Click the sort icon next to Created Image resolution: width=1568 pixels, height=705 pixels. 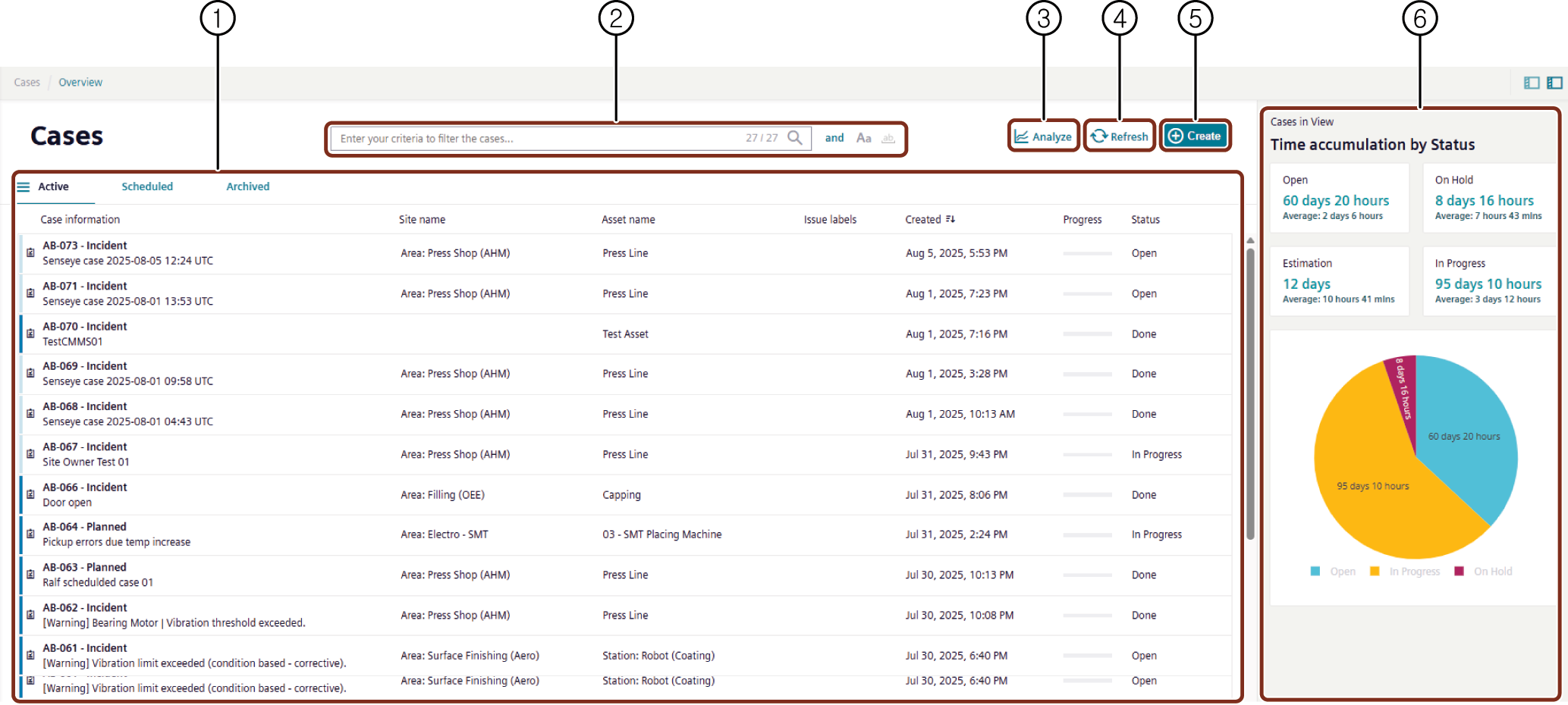pos(951,219)
